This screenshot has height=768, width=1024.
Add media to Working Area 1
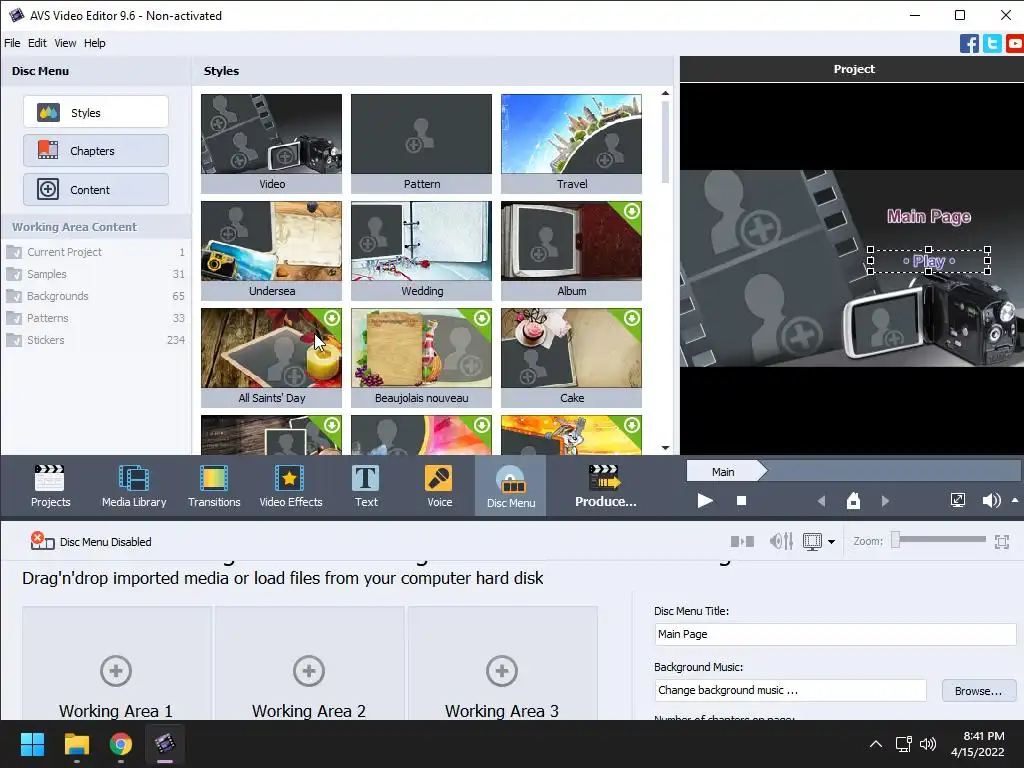tap(116, 671)
